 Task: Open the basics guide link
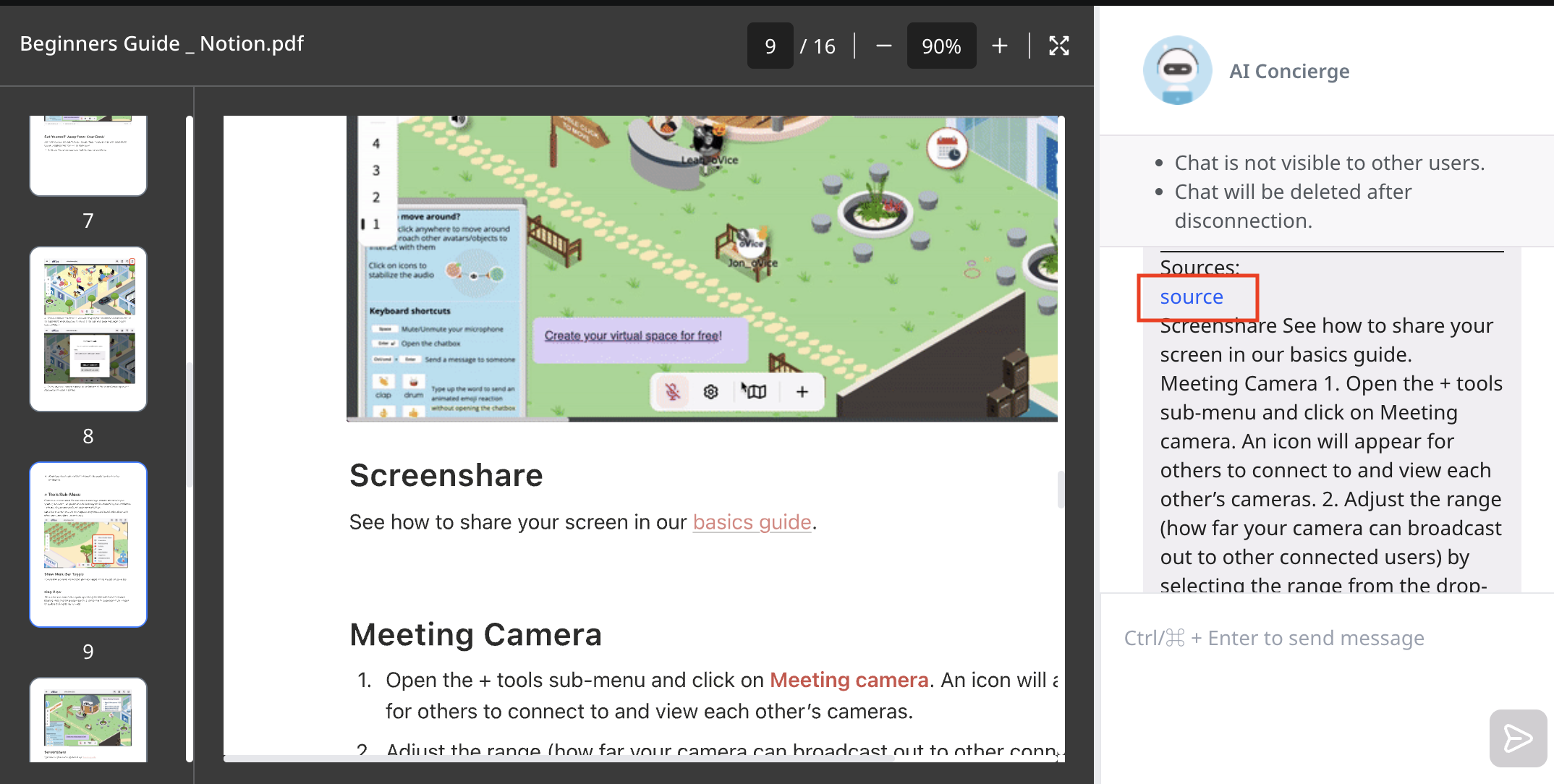point(752,521)
